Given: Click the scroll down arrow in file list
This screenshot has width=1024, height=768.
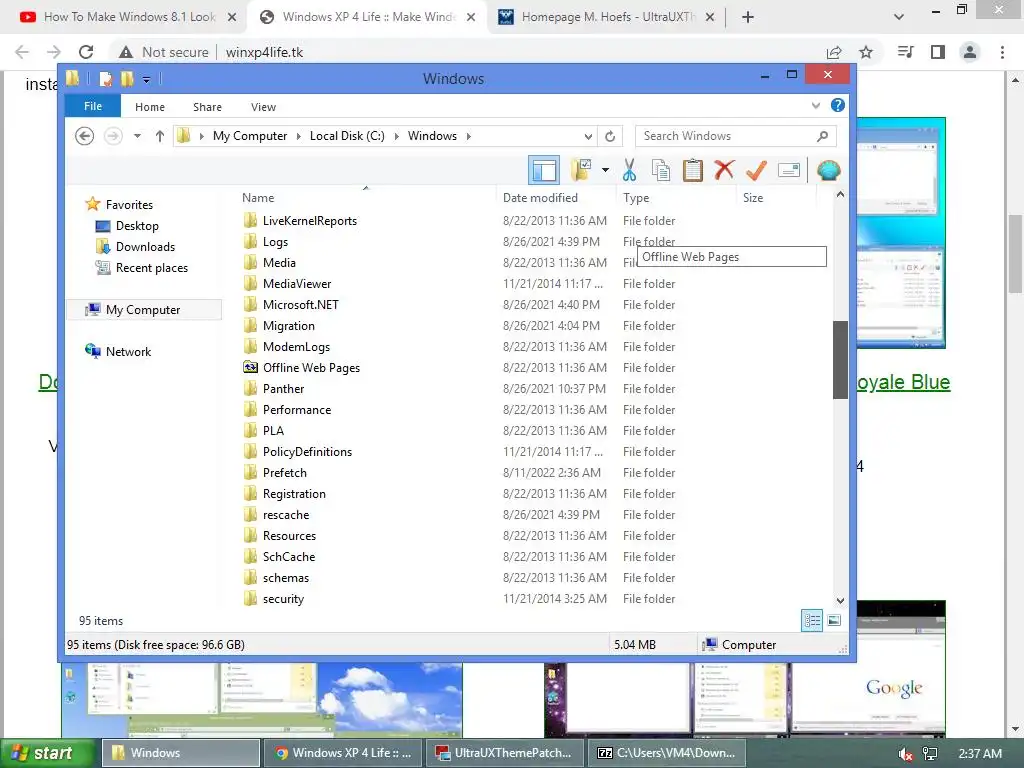Looking at the screenshot, I should tap(840, 600).
